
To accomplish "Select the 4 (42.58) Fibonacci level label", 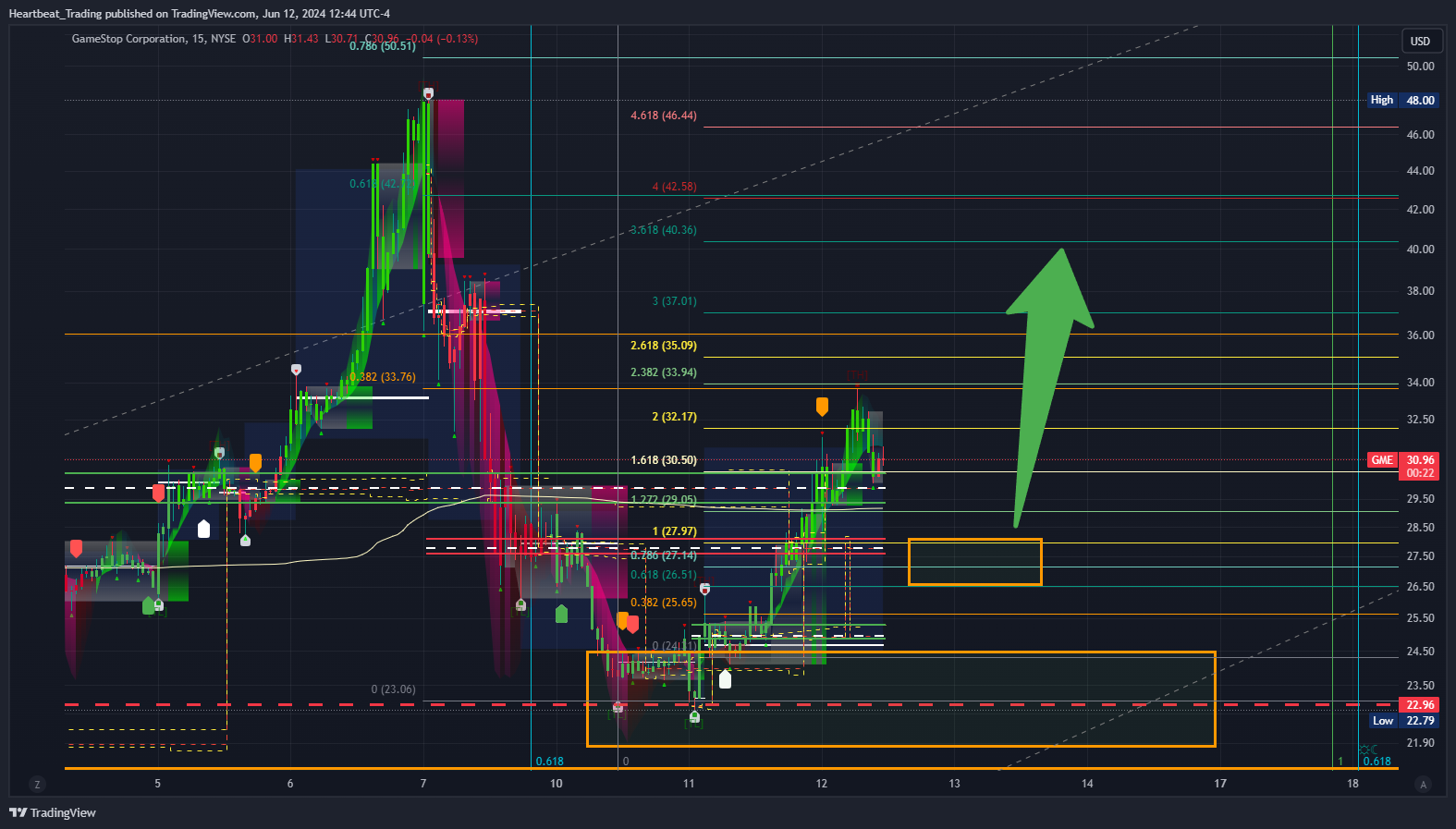I will (x=675, y=187).
